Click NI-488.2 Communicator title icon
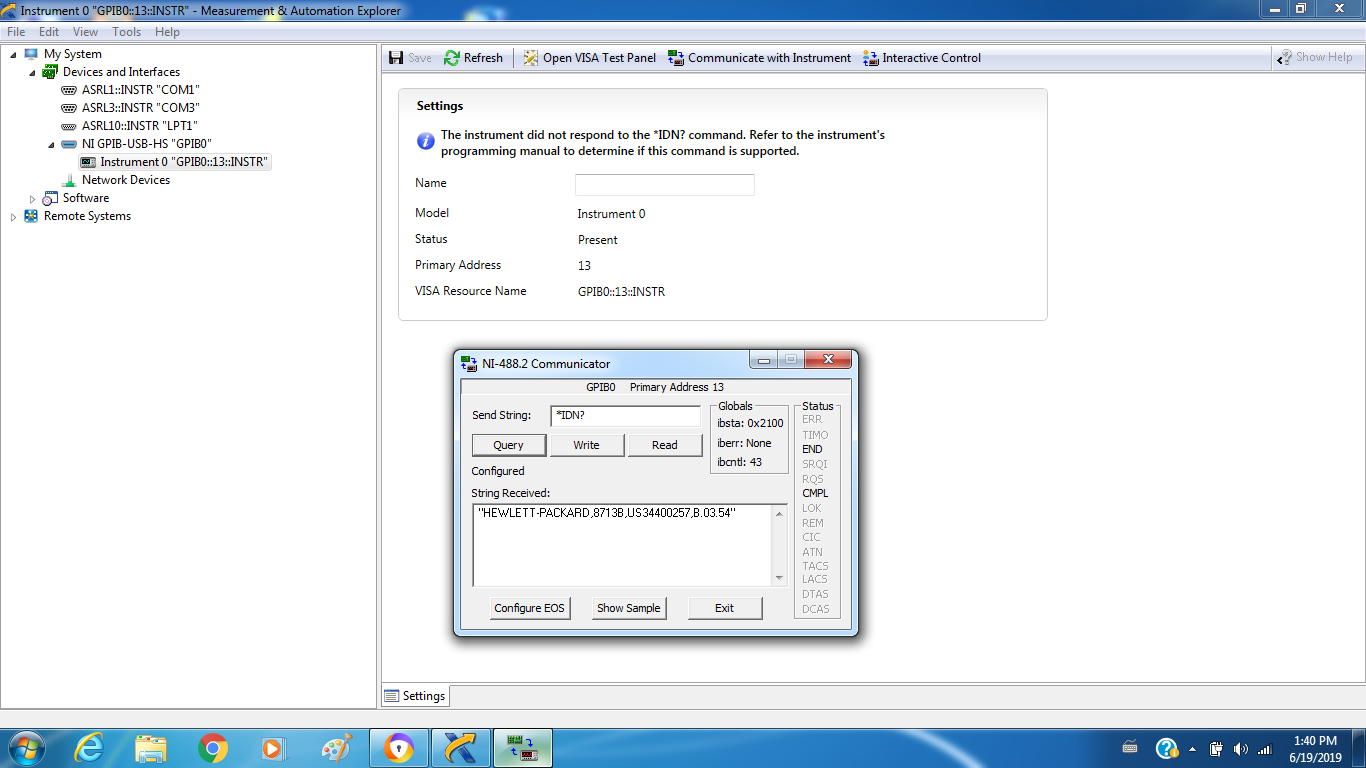 click(469, 364)
